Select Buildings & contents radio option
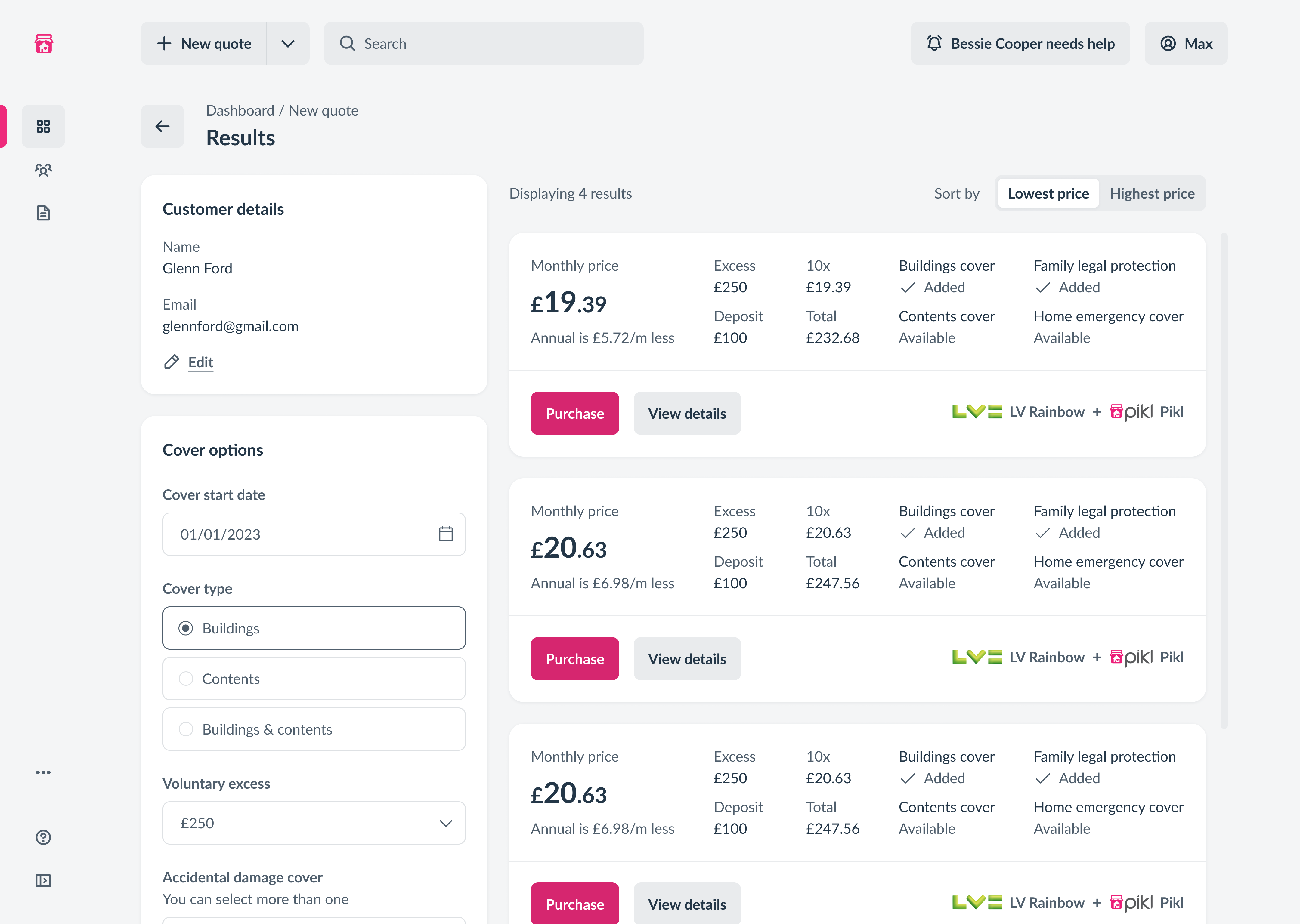Screen dimensions: 1300x924 pyautogui.click(x=186, y=729)
